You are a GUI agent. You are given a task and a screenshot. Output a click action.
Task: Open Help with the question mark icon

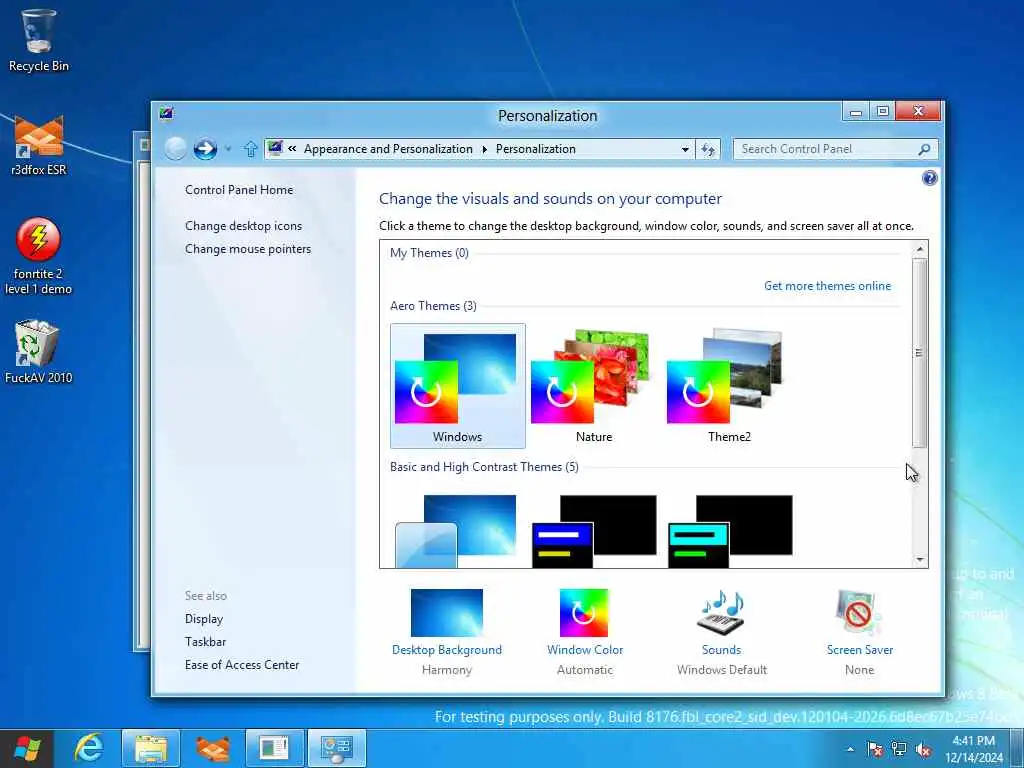[x=929, y=178]
